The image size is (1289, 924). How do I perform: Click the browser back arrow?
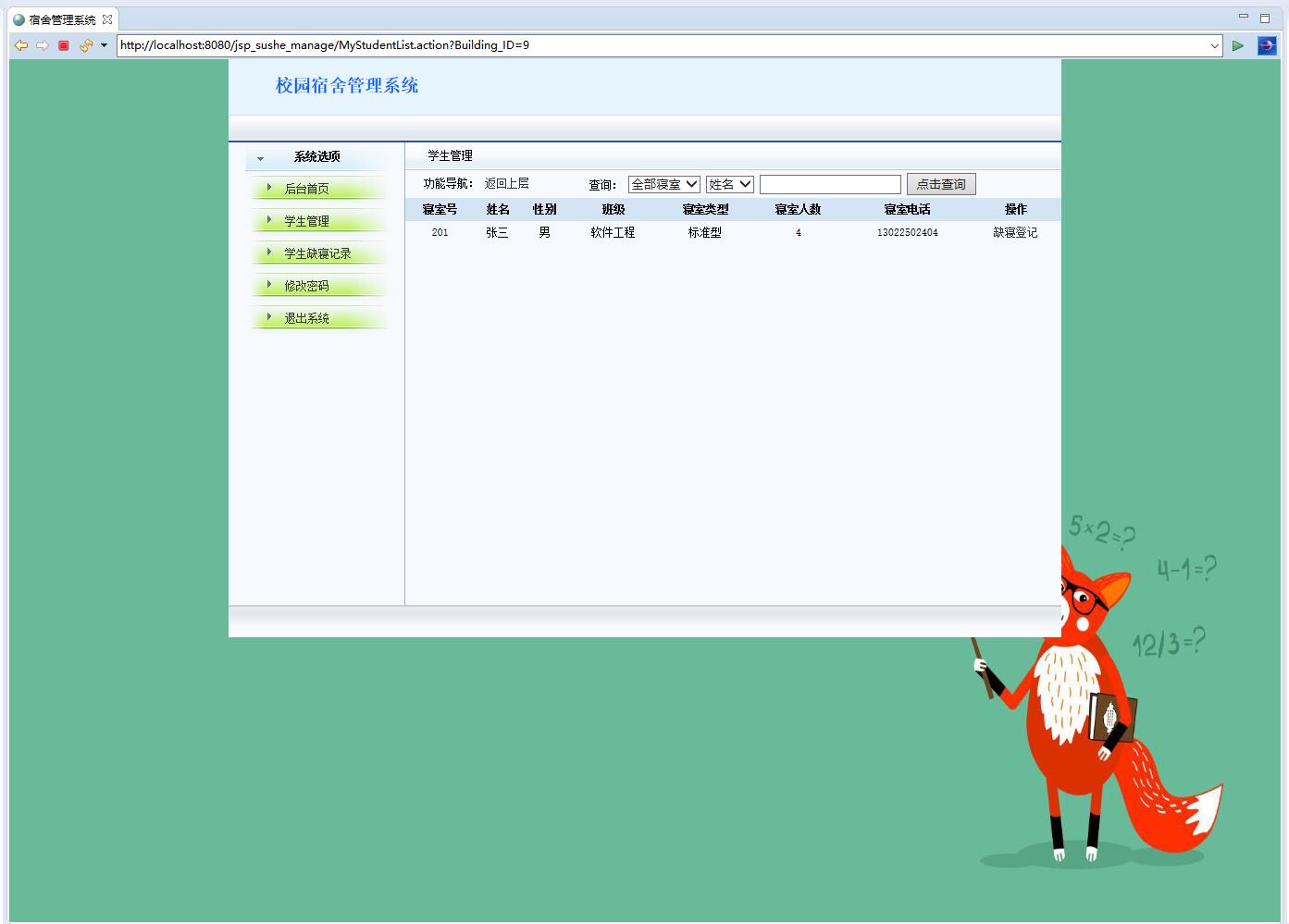[21, 45]
